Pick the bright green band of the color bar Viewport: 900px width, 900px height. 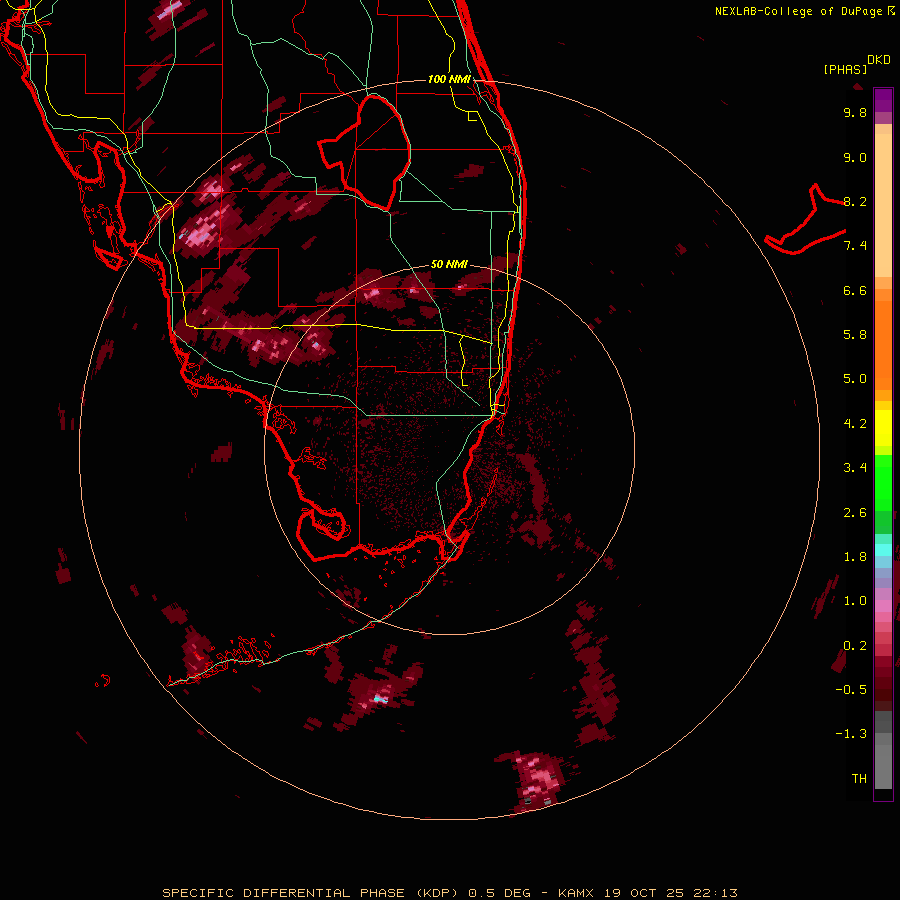(883, 482)
